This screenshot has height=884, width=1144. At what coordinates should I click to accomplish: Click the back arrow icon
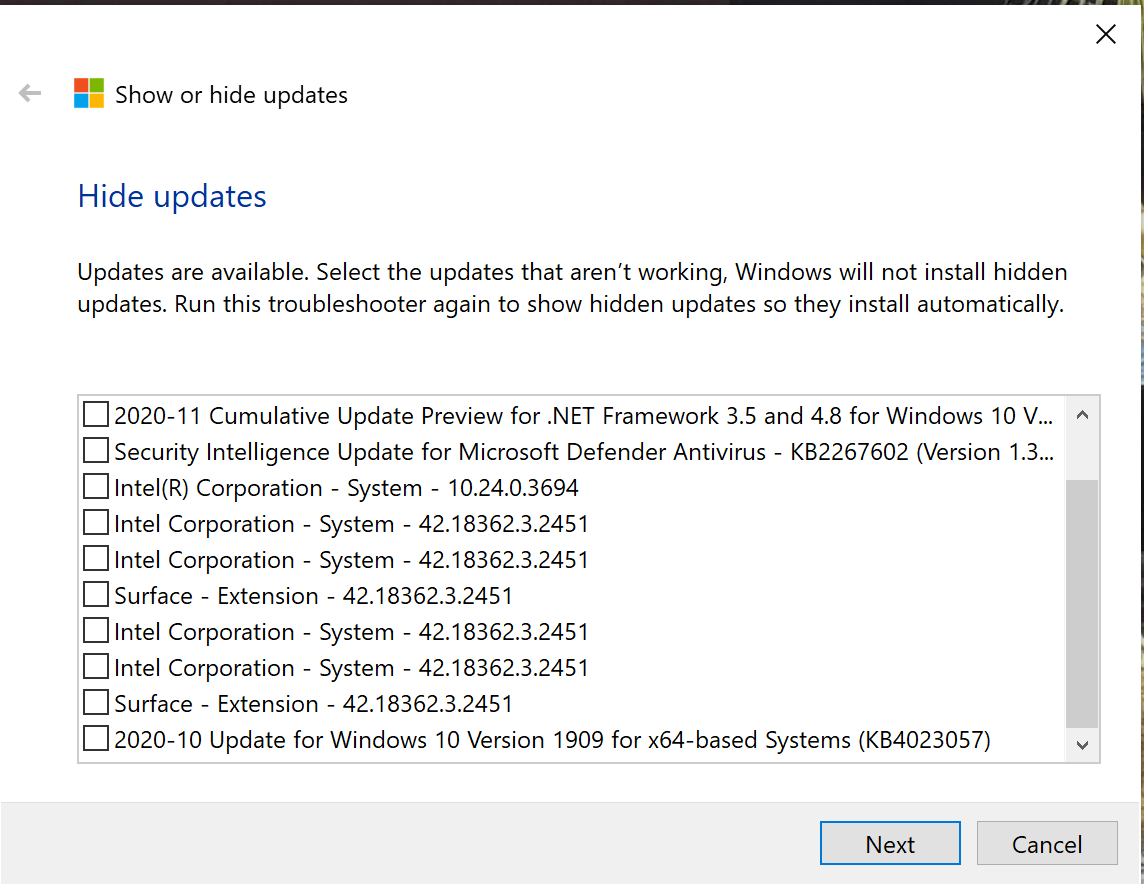pyautogui.click(x=30, y=94)
